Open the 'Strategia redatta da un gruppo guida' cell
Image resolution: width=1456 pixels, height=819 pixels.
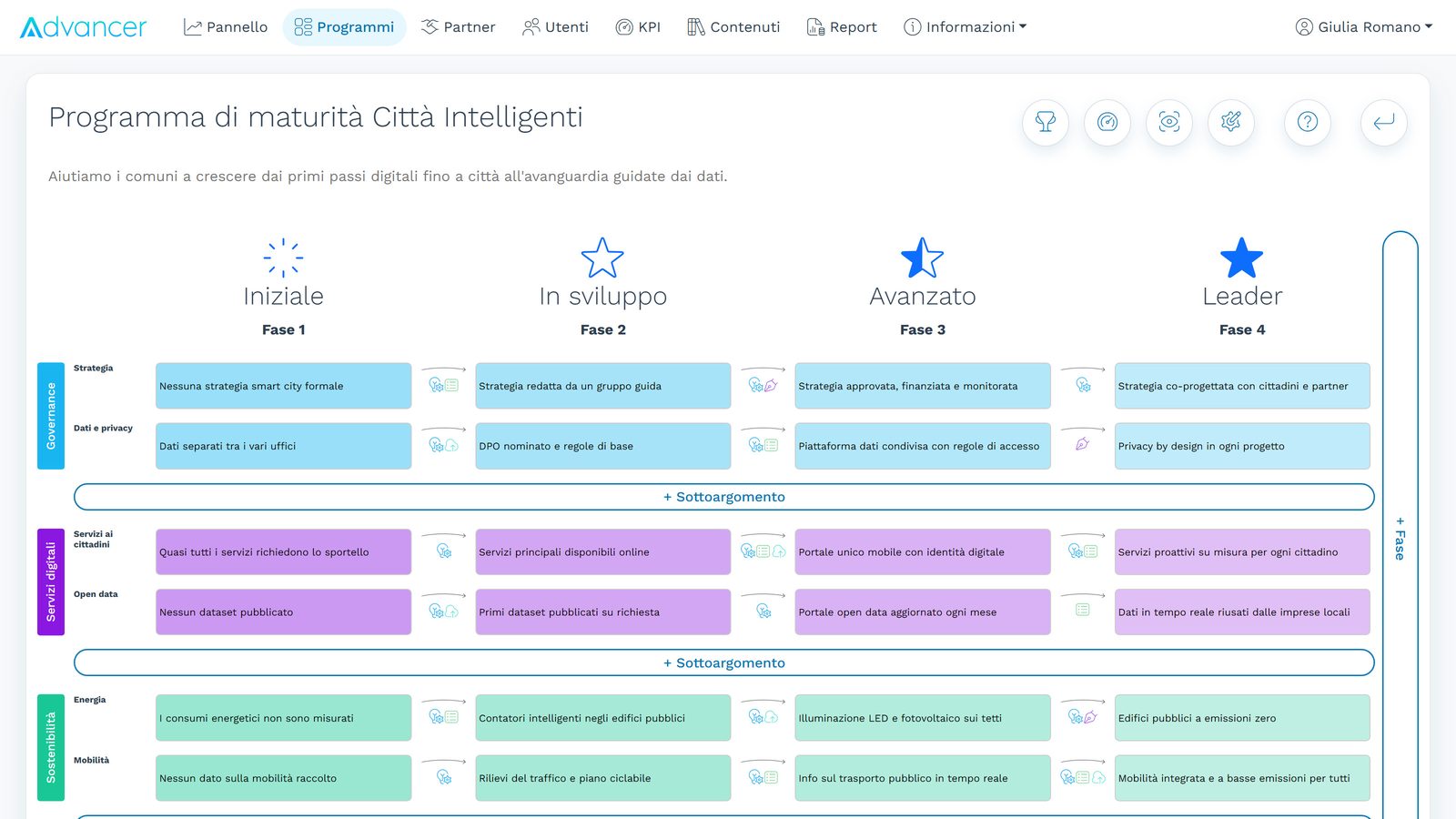(603, 386)
